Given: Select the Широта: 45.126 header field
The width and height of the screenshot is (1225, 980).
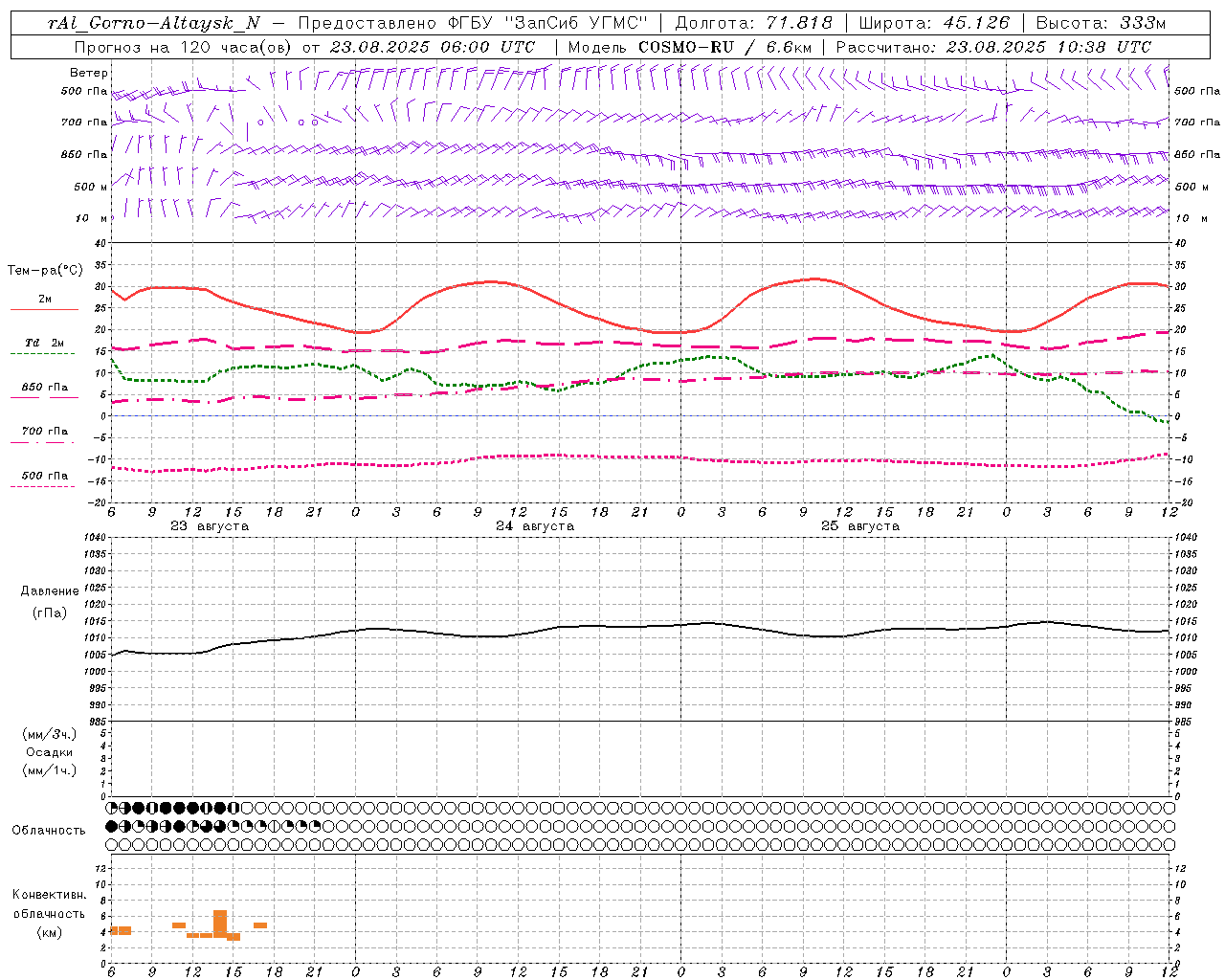Looking at the screenshot, I should pos(934,24).
